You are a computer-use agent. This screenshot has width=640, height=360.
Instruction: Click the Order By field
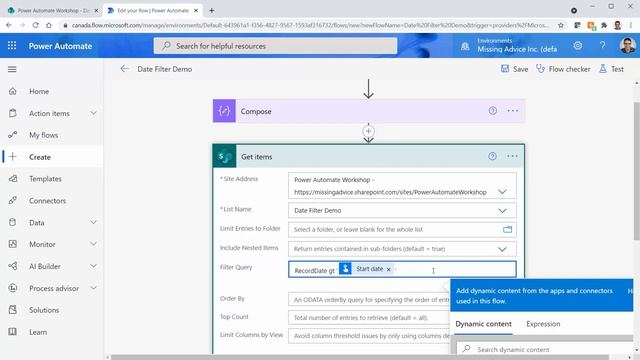point(369,299)
